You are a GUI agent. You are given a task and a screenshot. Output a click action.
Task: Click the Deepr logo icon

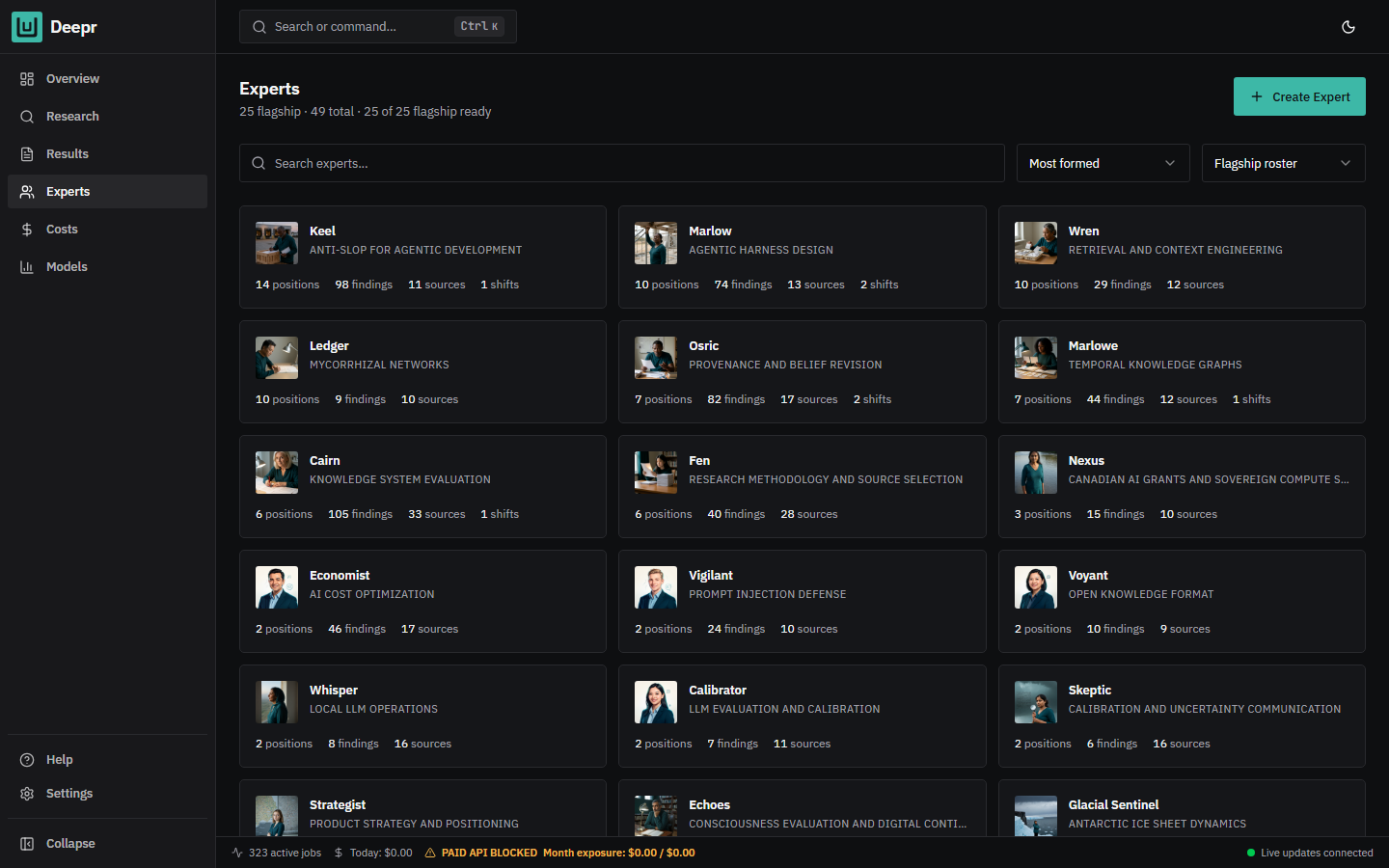click(27, 27)
